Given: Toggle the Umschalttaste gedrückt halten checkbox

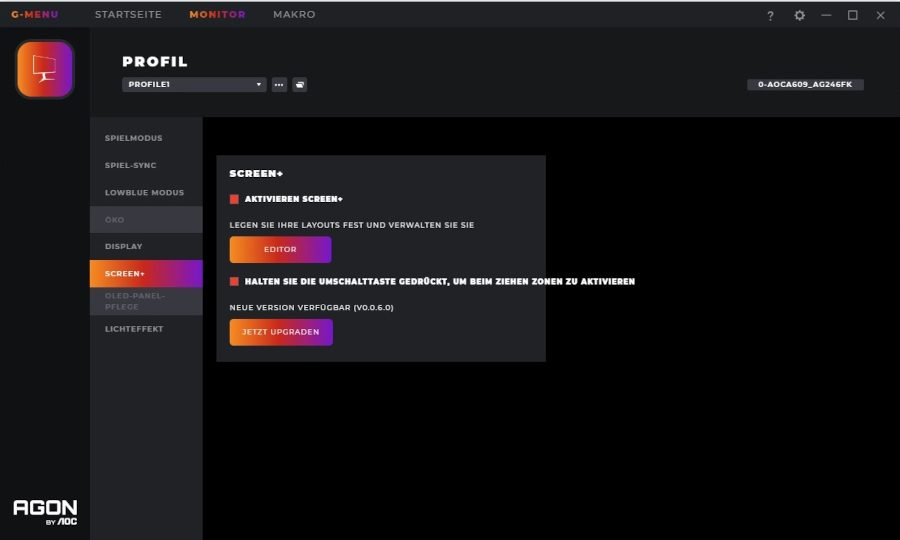Looking at the screenshot, I should point(234,281).
